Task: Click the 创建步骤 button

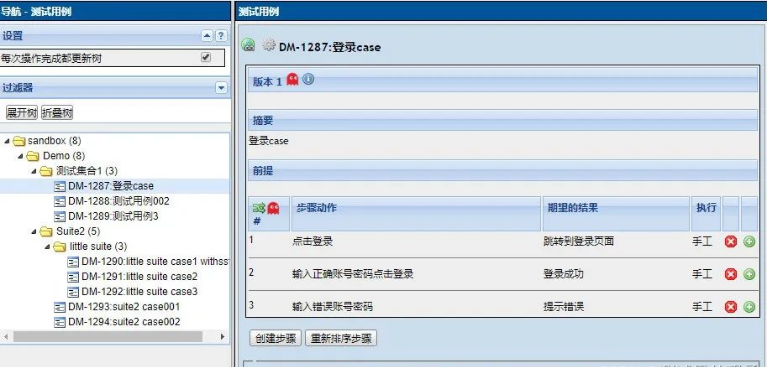Action: click(x=275, y=338)
